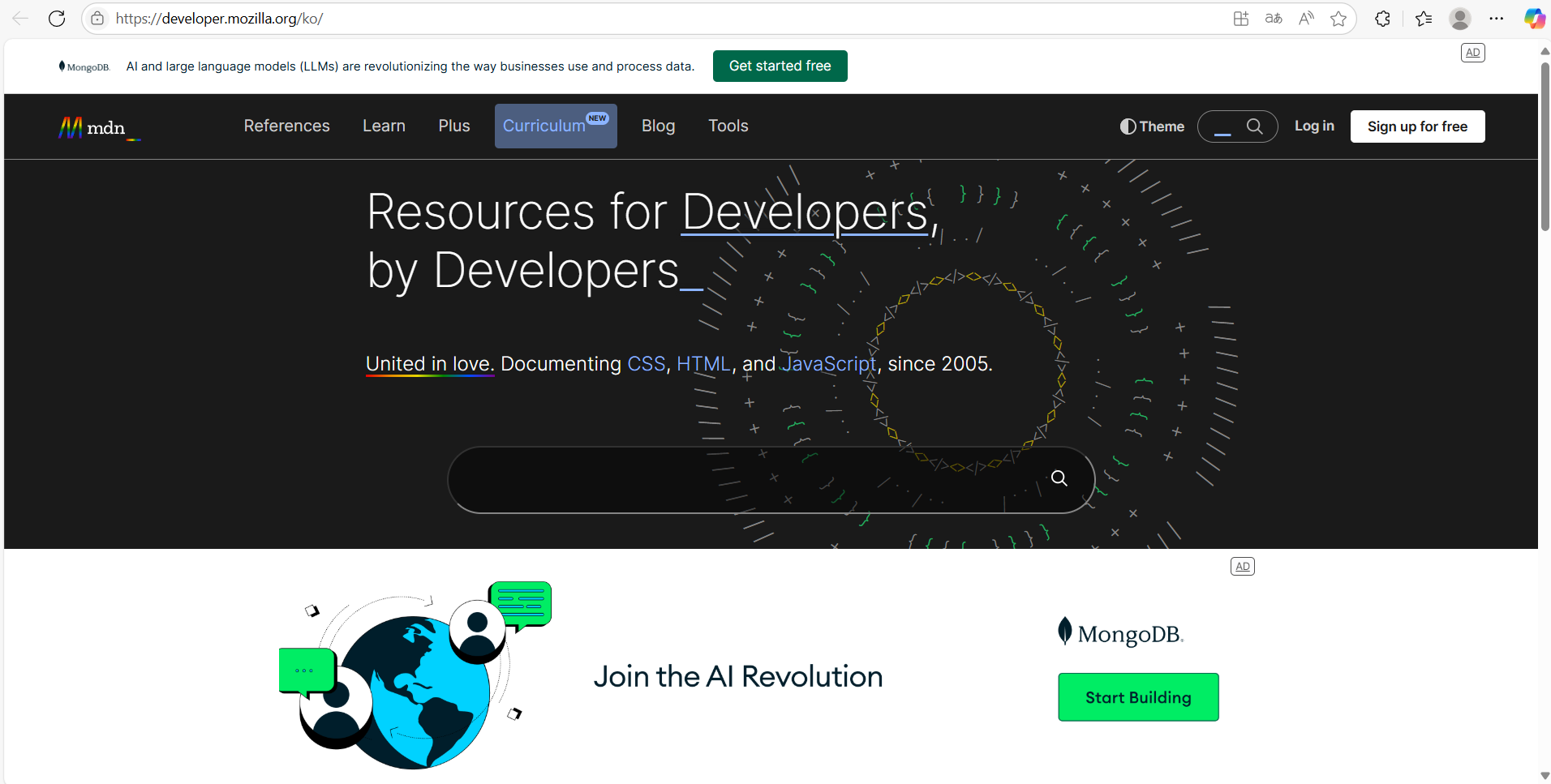Expand the Learn menu

(x=384, y=126)
